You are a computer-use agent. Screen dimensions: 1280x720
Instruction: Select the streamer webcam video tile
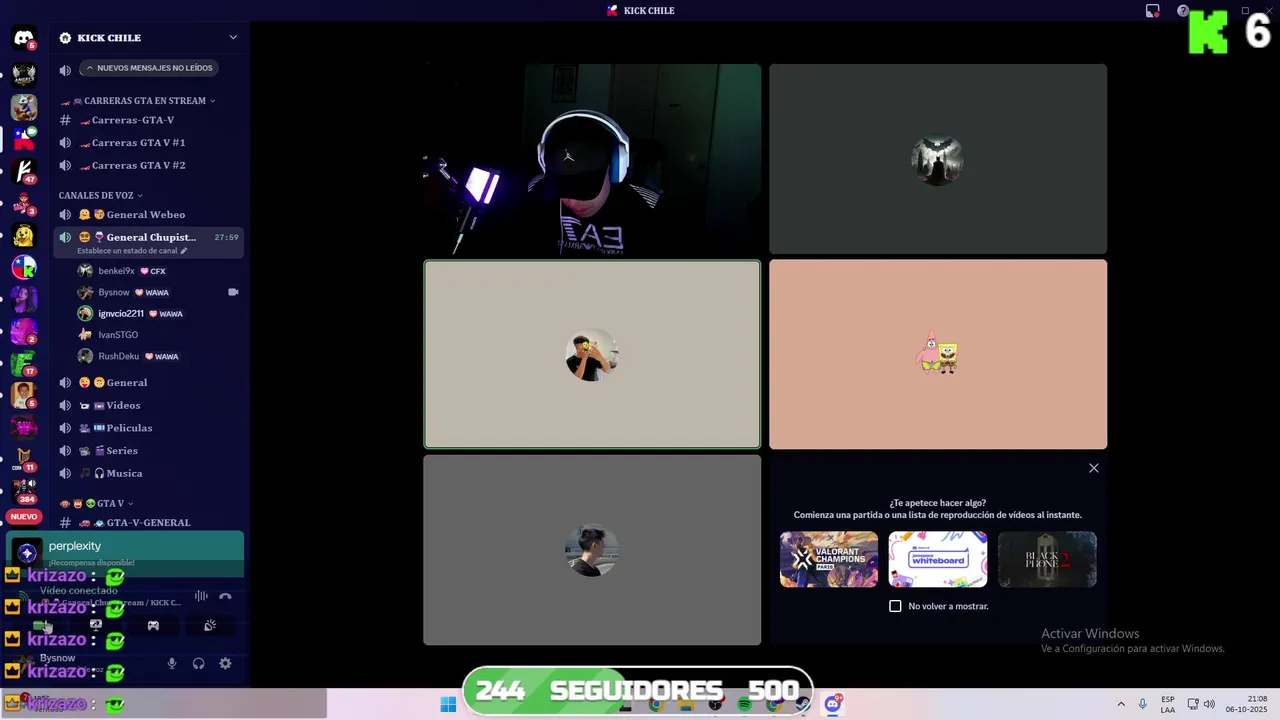pos(592,159)
